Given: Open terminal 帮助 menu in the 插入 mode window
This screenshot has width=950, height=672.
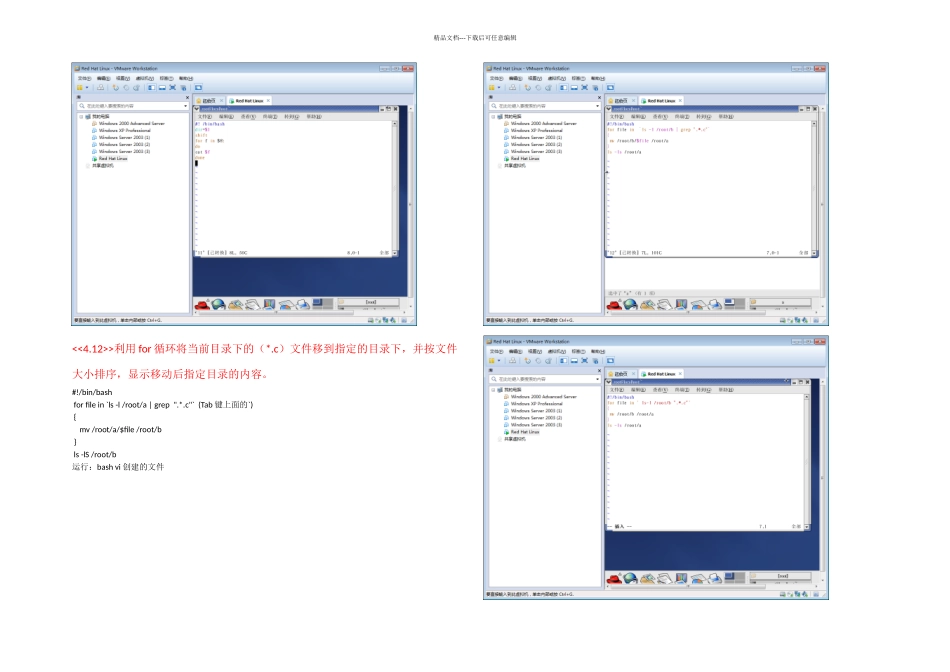Looking at the screenshot, I should point(726,390).
